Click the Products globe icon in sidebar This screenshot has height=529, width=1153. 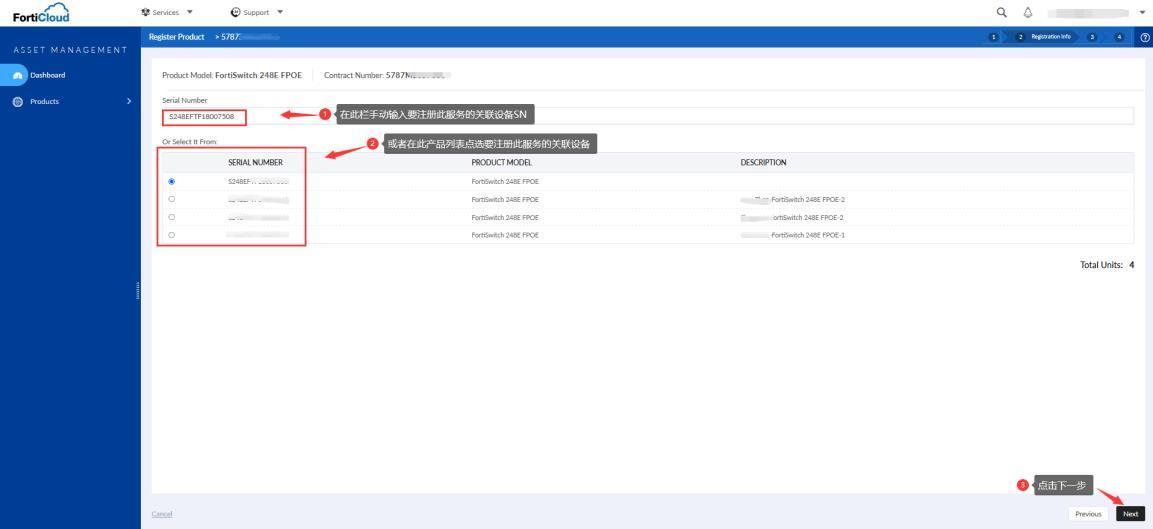point(17,101)
